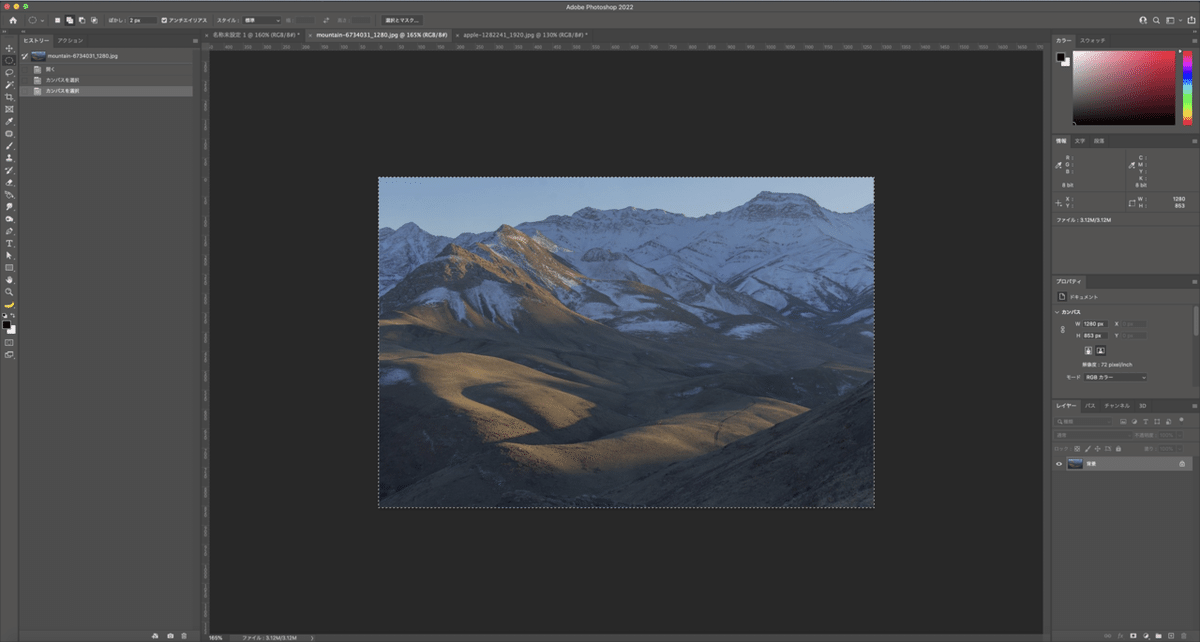Select the Background layer thumbnail
Screen dimensions: 1200x642
coord(1075,464)
